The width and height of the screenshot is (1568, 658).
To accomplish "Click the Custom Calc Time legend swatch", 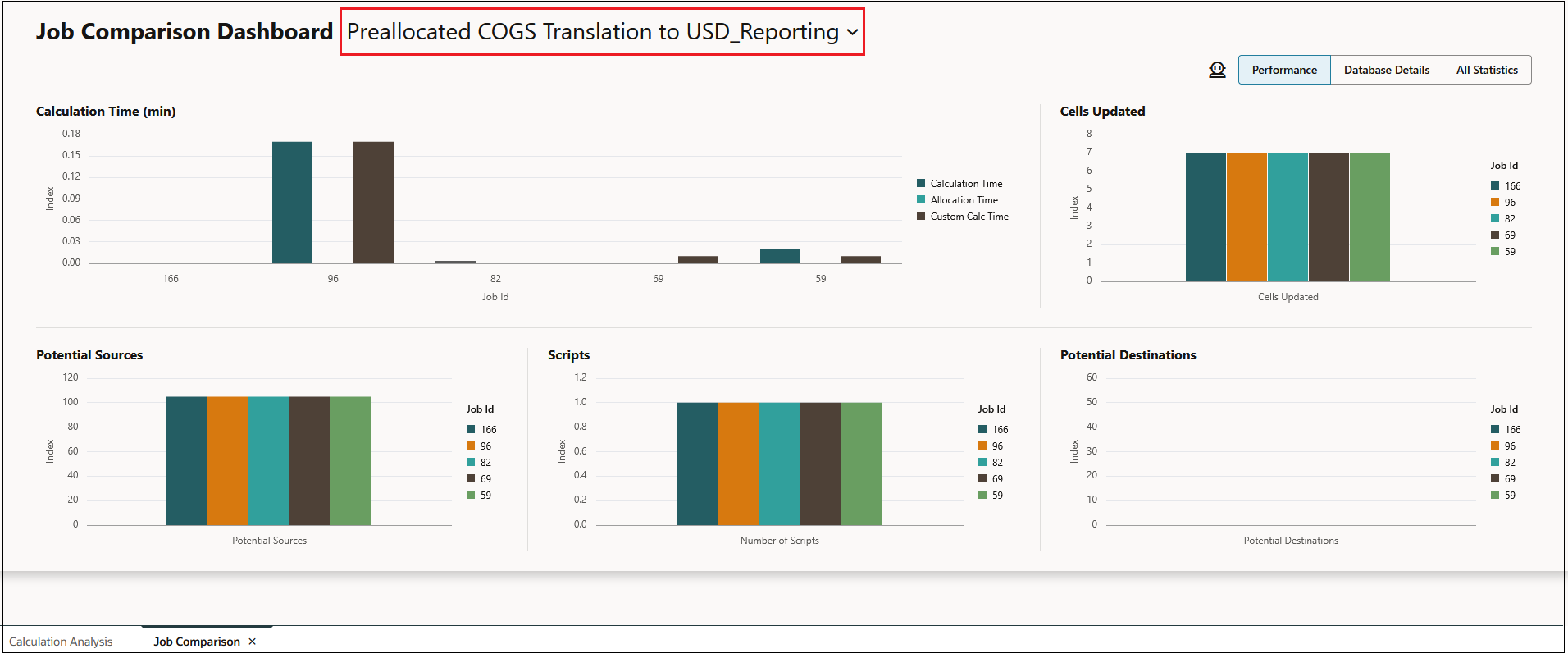I will point(921,216).
